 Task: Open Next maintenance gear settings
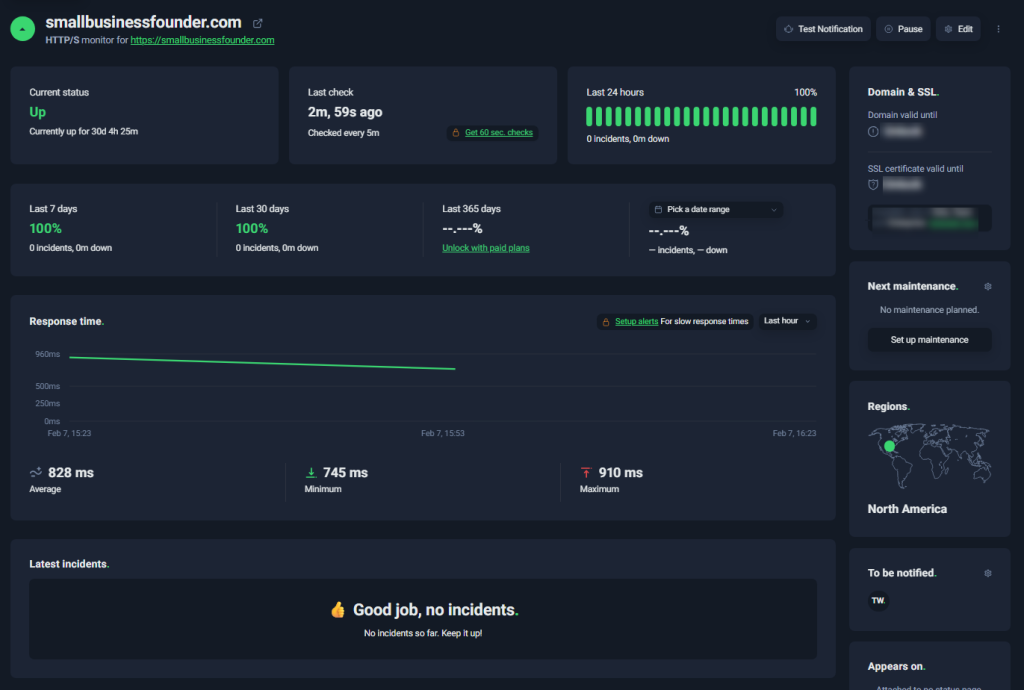[x=987, y=287]
